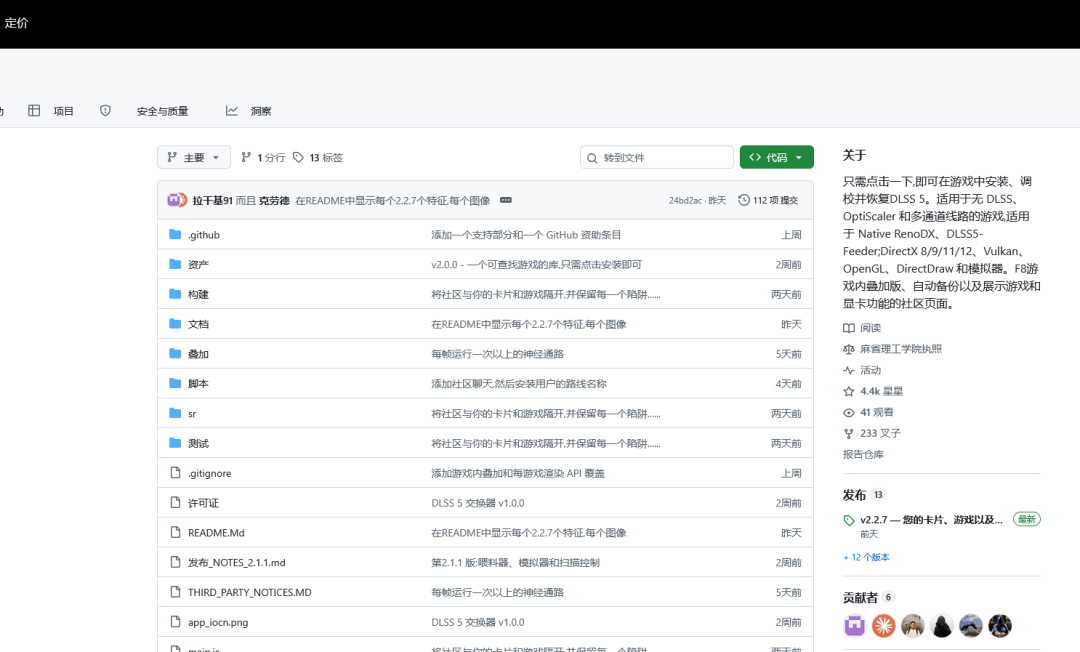Click the 定价 menu item in header
This screenshot has height=652, width=1080.
click(x=16, y=23)
